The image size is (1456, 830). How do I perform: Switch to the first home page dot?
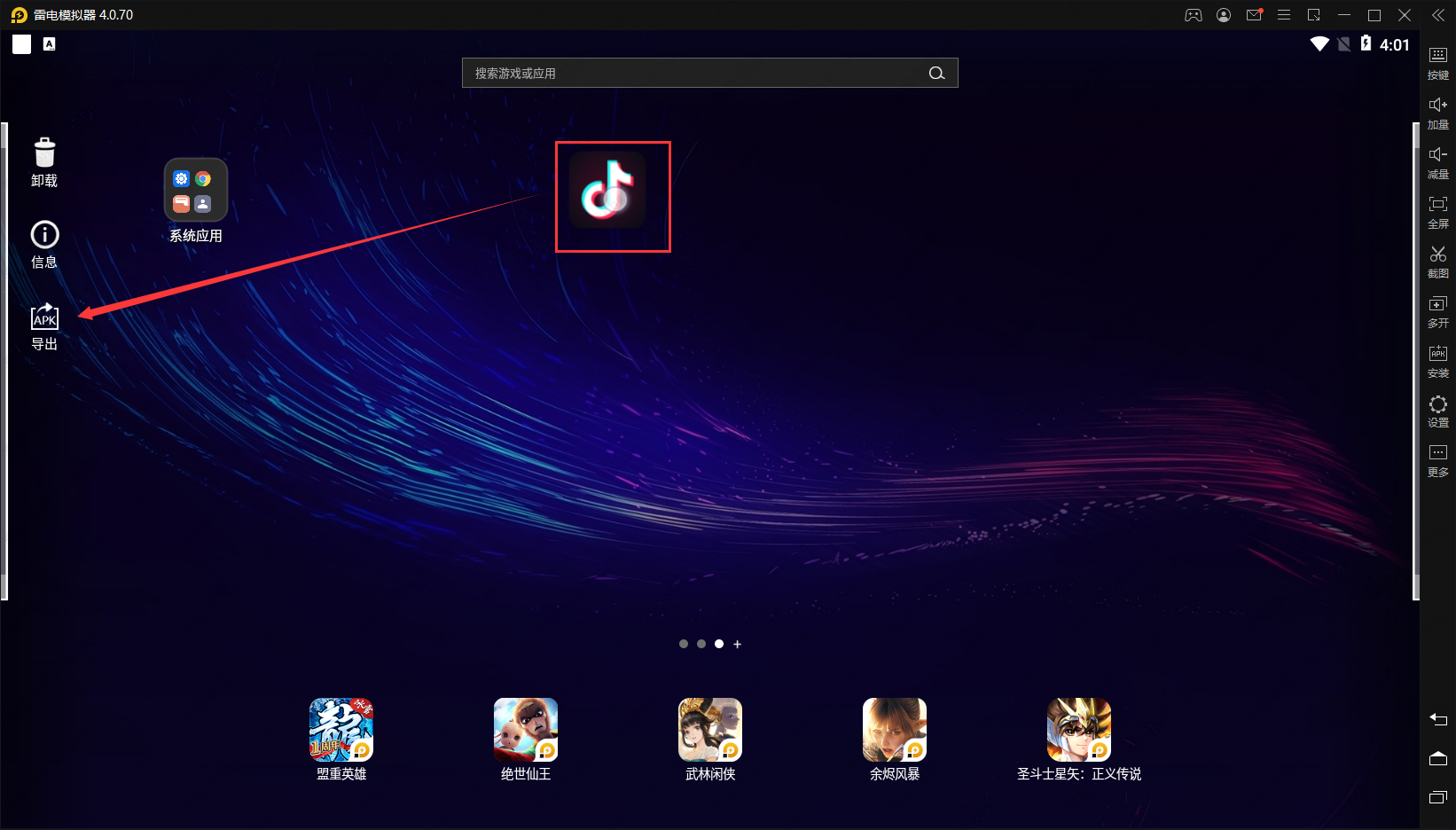point(684,644)
